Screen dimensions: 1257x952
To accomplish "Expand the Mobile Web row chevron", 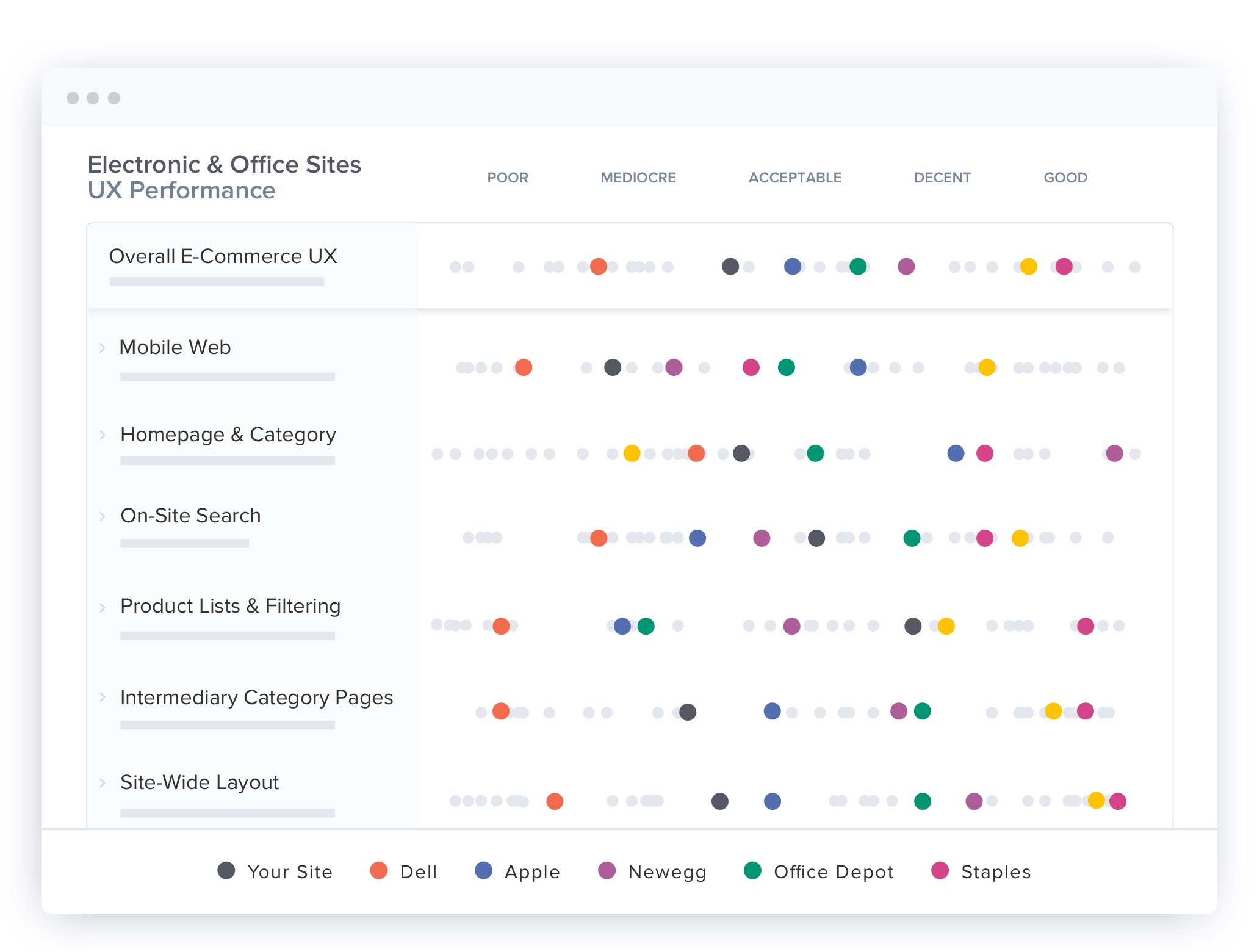I will point(103,348).
